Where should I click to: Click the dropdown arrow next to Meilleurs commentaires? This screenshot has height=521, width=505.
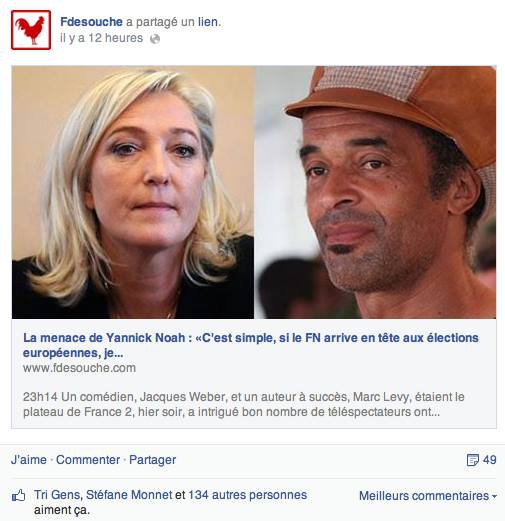[x=494, y=496]
